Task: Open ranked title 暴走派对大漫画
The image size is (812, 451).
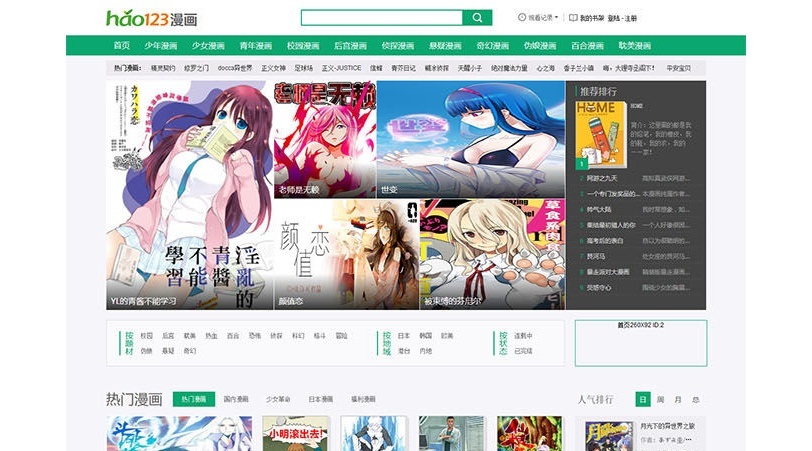Action: click(608, 272)
